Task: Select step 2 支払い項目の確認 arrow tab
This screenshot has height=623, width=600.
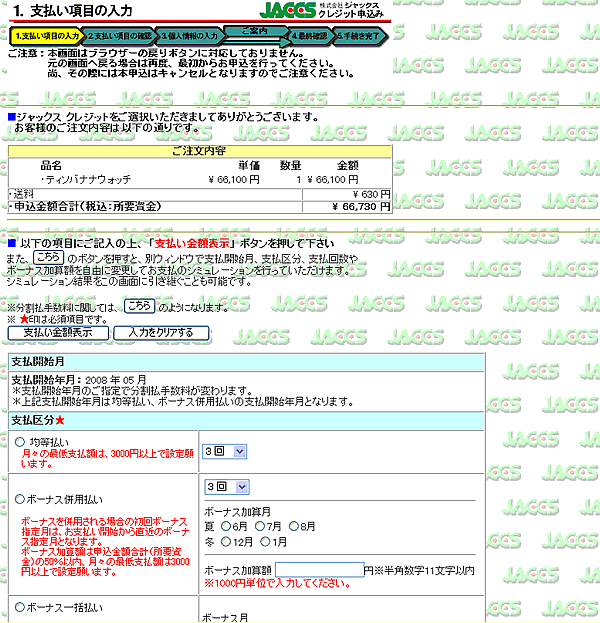Action: (x=119, y=36)
